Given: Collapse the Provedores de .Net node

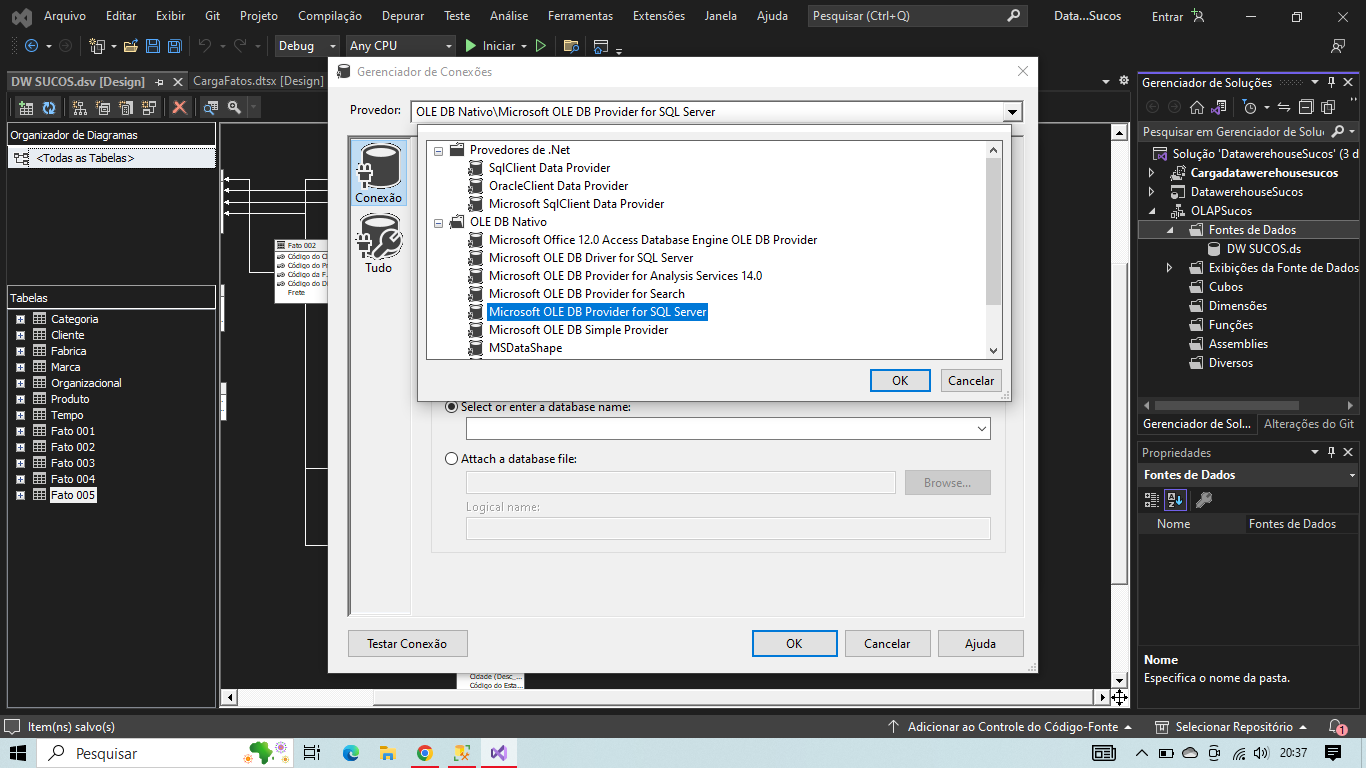Looking at the screenshot, I should 438,150.
